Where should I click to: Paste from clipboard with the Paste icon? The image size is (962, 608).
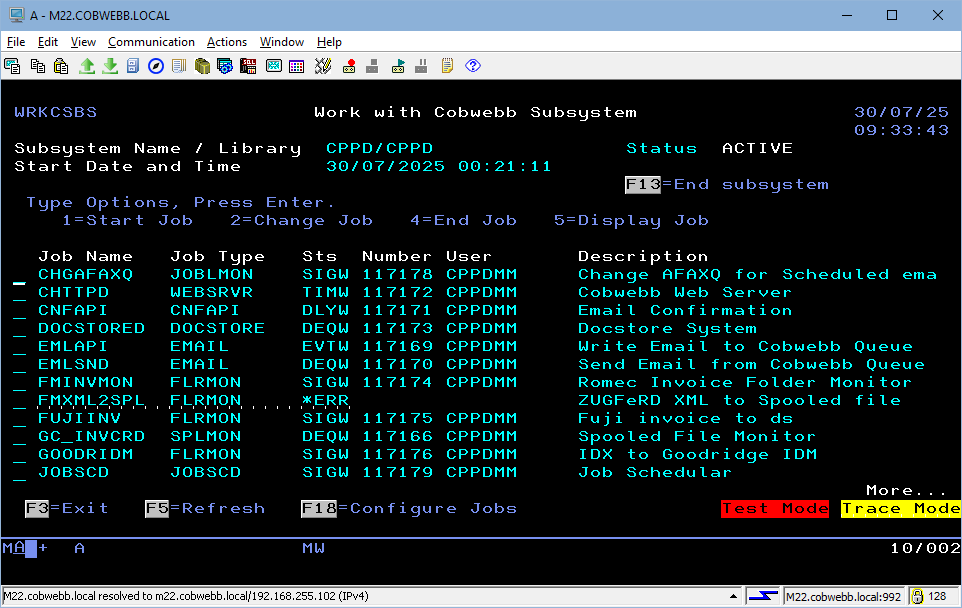click(x=60, y=66)
